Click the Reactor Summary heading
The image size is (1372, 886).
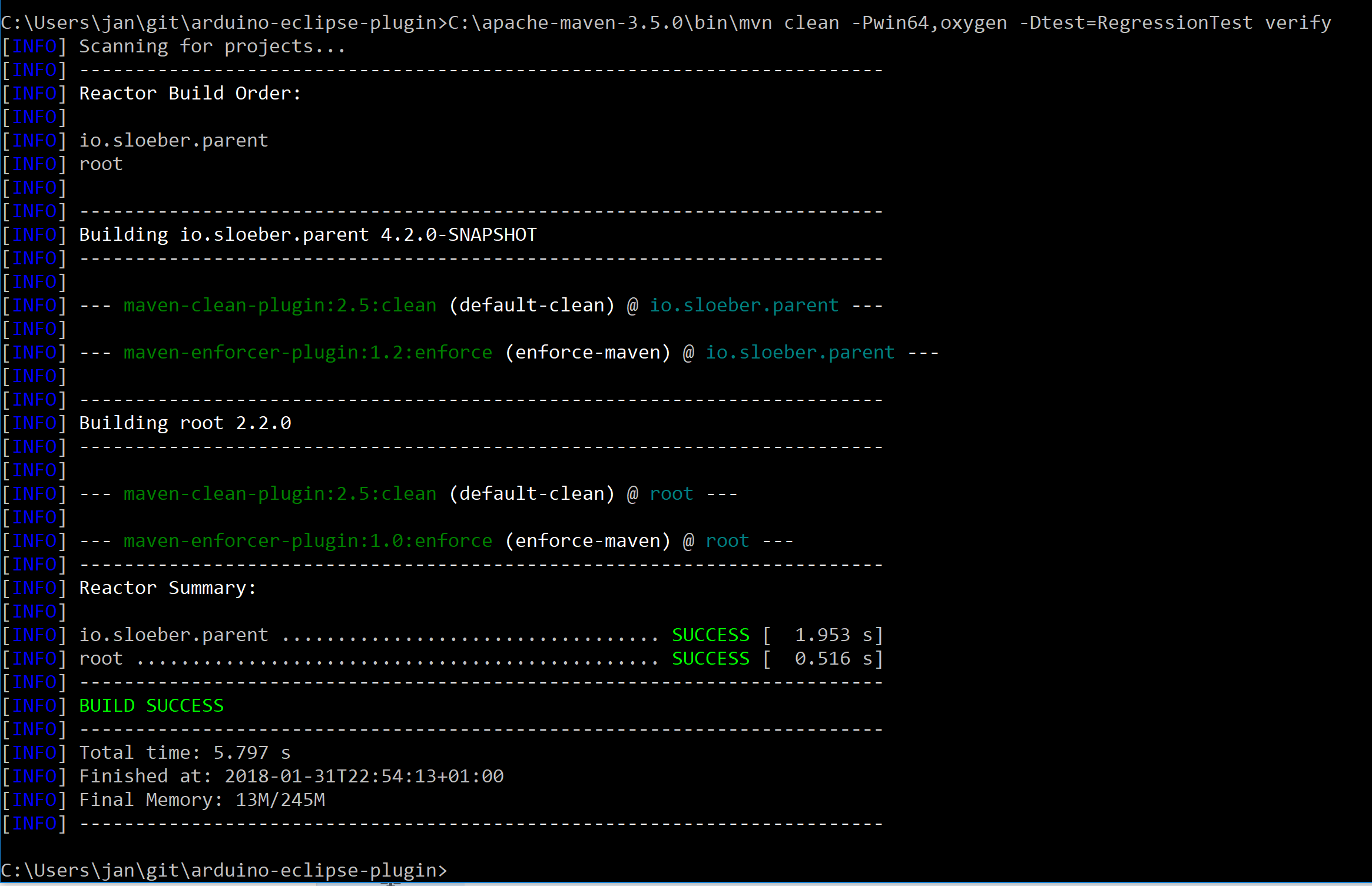click(x=167, y=588)
